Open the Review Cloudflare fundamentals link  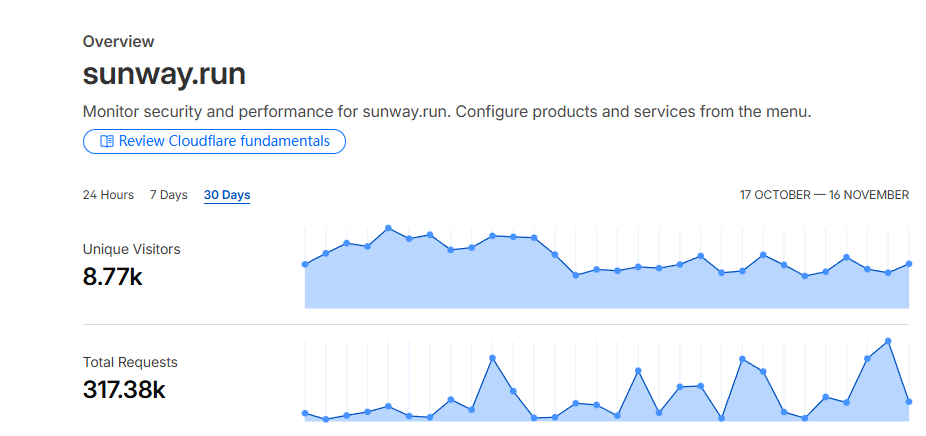coord(223,142)
